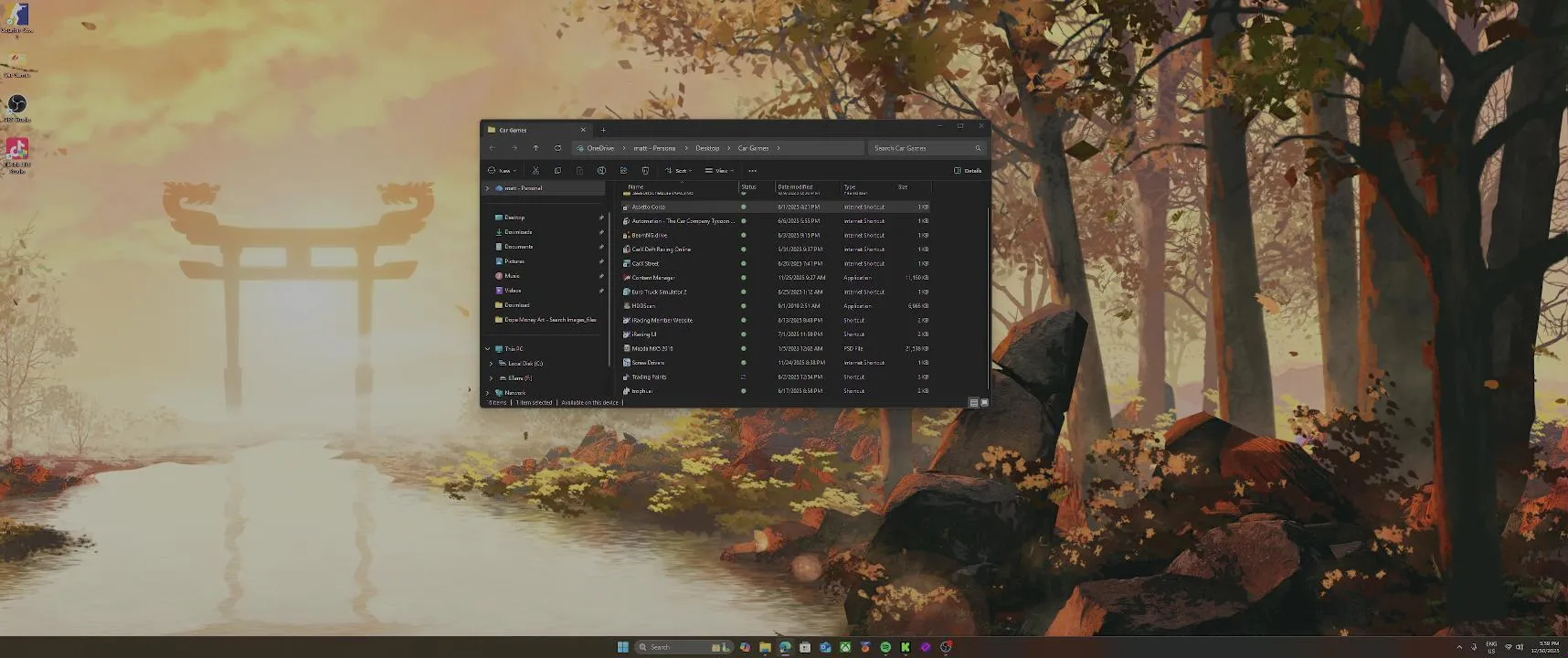This screenshot has height=658, width=1568.
Task: Click the search magnifier icon in File Explorer
Action: [978, 148]
